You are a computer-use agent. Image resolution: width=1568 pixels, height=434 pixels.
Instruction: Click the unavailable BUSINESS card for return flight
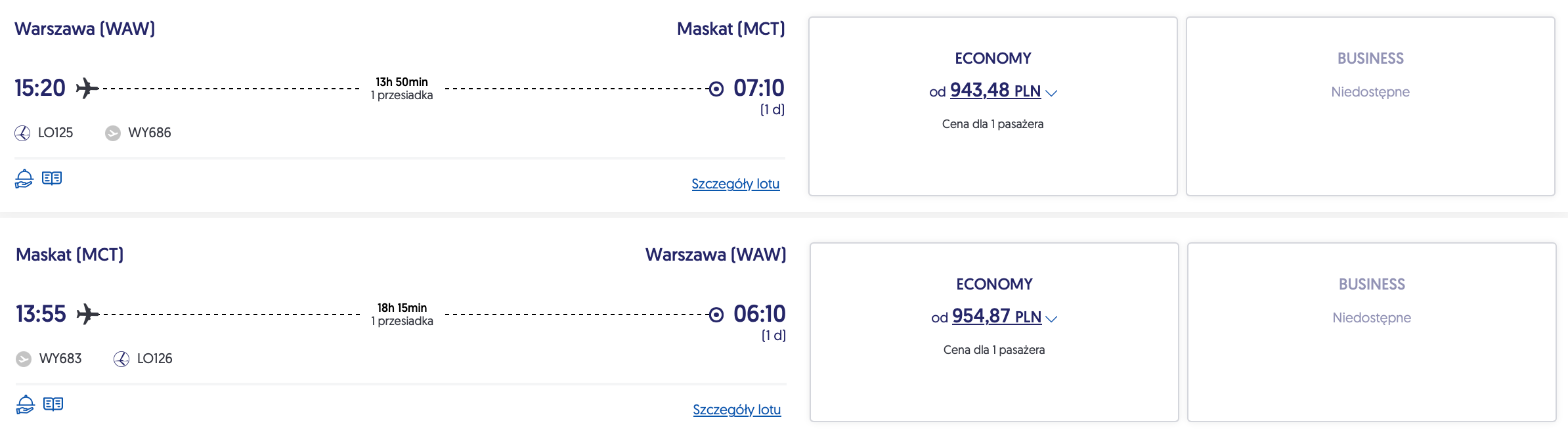pos(1372,332)
